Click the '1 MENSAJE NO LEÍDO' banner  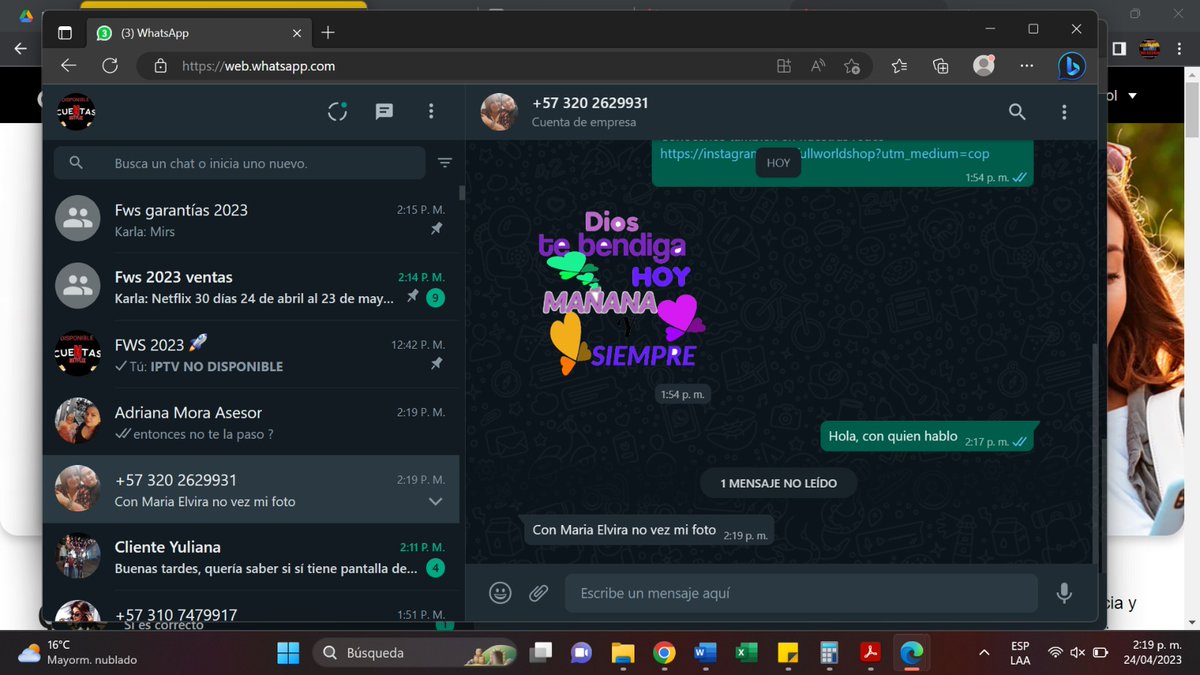click(x=779, y=483)
